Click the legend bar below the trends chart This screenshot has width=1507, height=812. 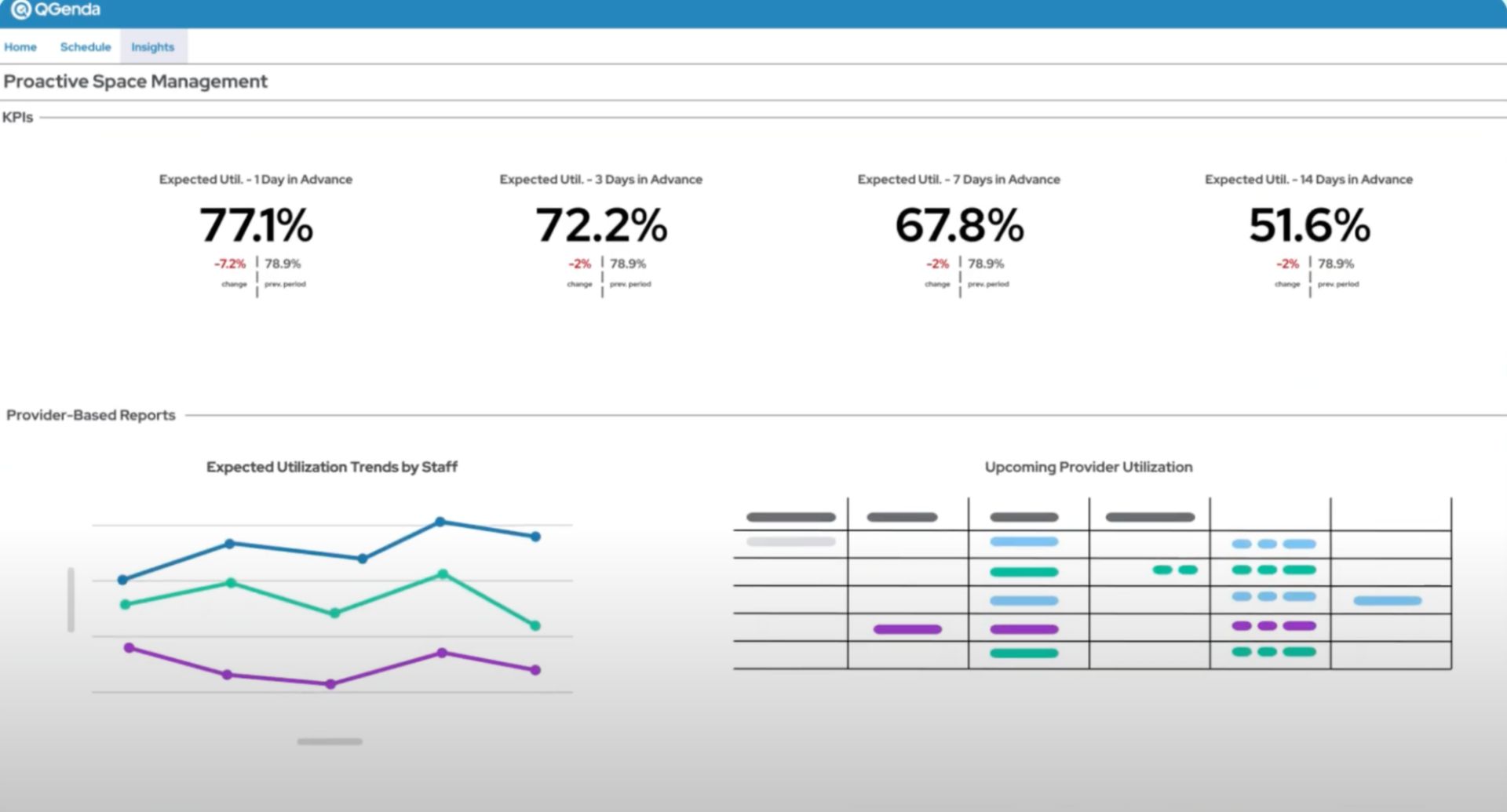pyautogui.click(x=330, y=741)
